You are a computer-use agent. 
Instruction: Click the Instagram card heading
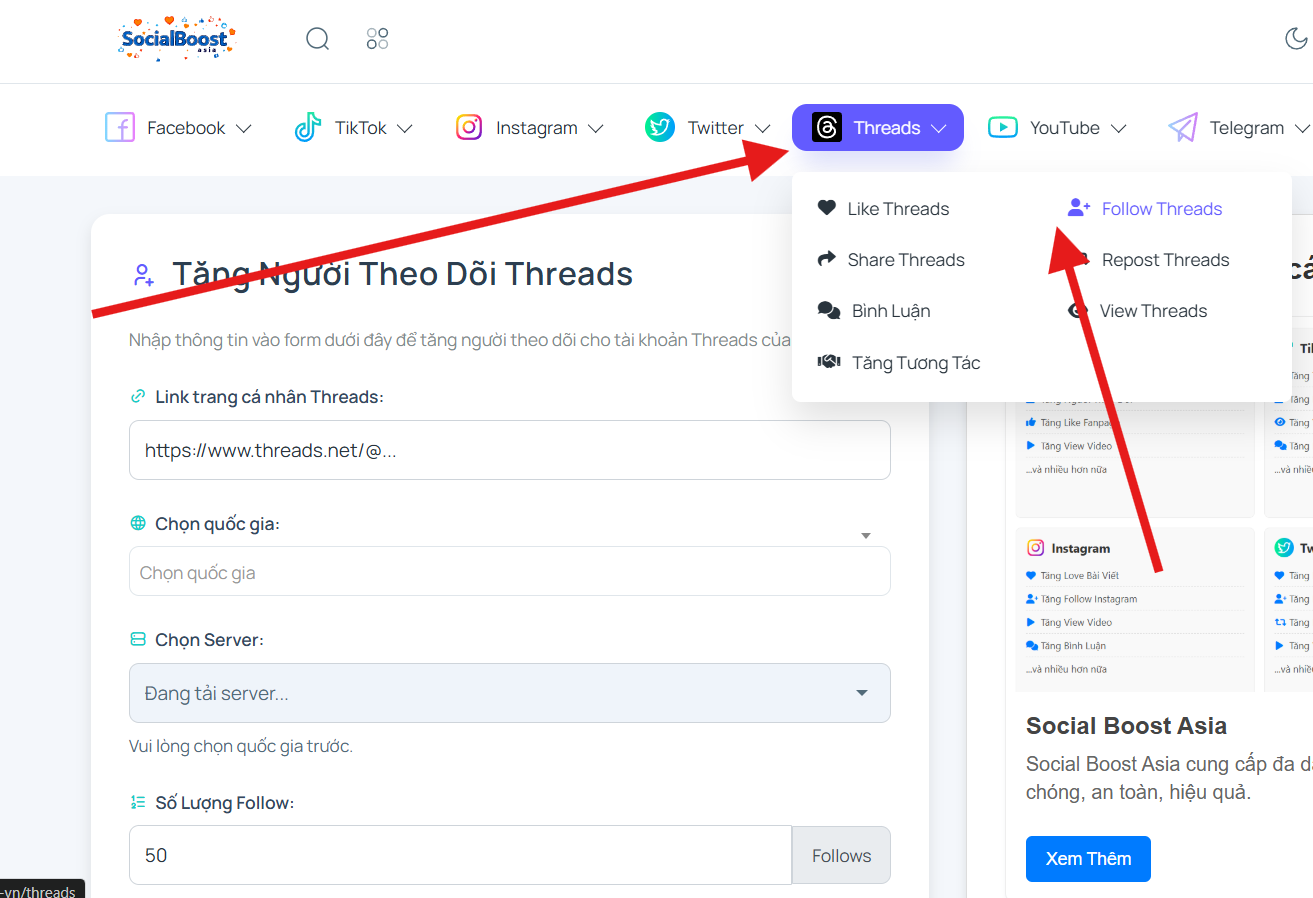pos(1080,548)
